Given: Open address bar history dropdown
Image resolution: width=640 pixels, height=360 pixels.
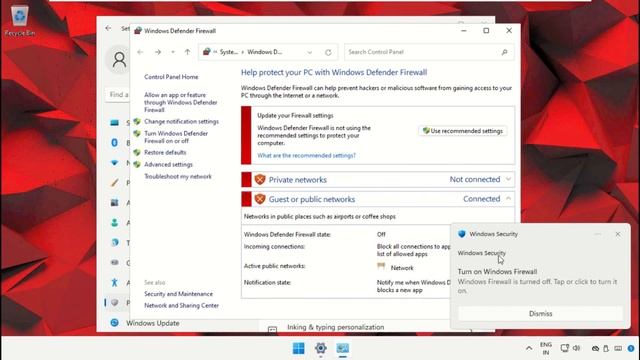Looking at the screenshot, I should [x=309, y=52].
